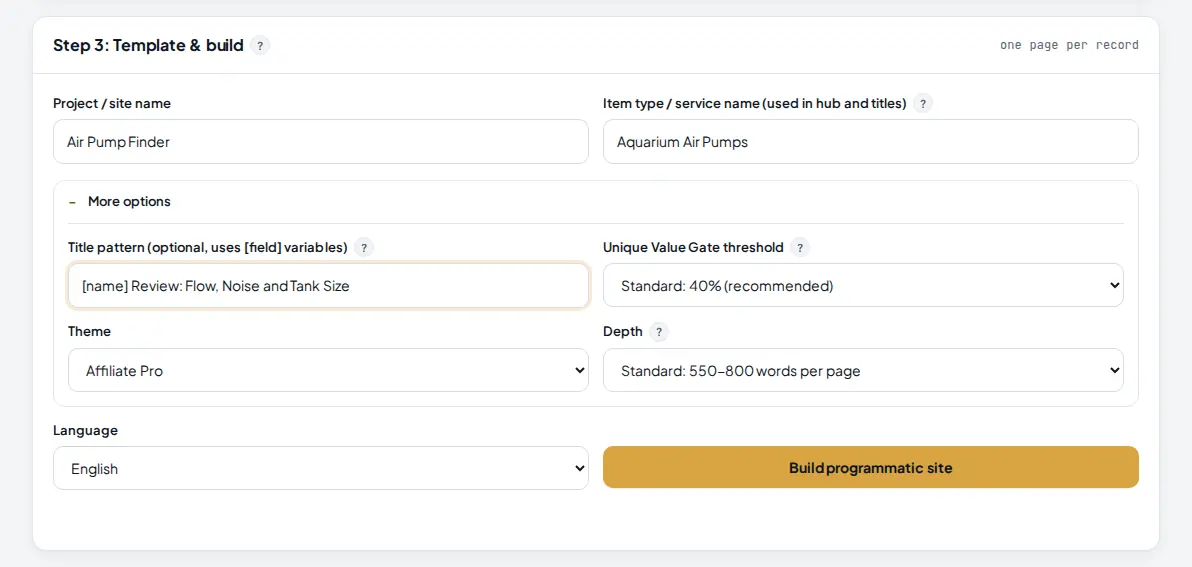Click the 'Title pattern (optional...)' label
This screenshot has width=1192, height=567.
point(208,247)
